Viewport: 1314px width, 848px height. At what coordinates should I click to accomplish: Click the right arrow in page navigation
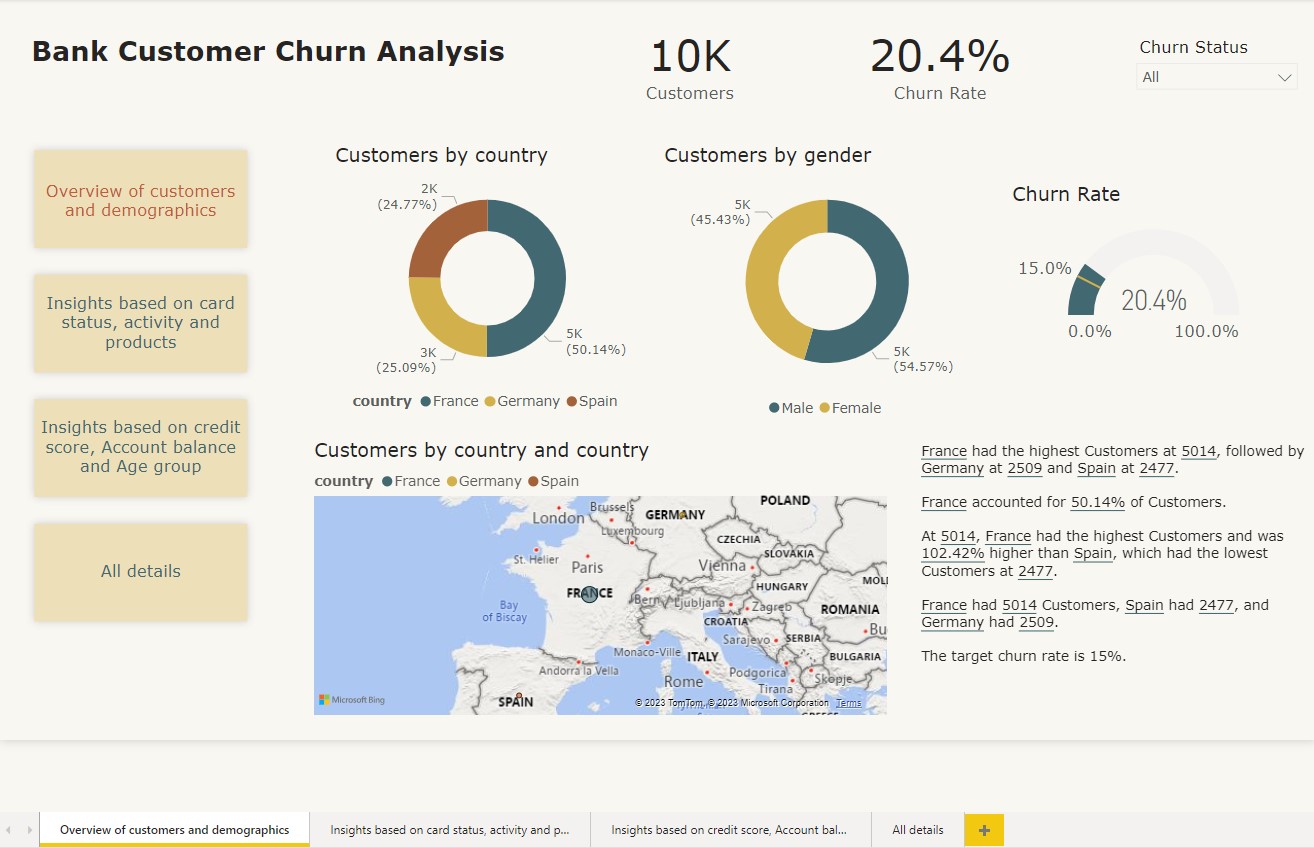tap(30, 829)
